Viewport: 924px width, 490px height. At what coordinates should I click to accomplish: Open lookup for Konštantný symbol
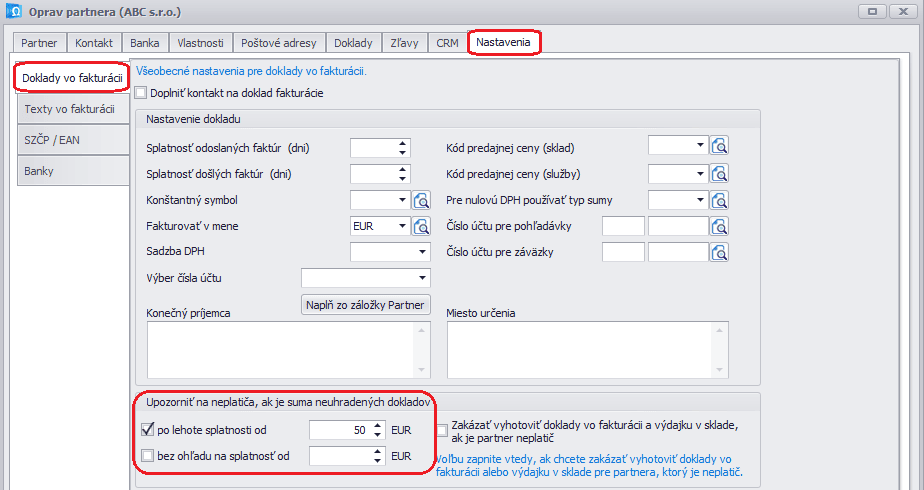(421, 200)
